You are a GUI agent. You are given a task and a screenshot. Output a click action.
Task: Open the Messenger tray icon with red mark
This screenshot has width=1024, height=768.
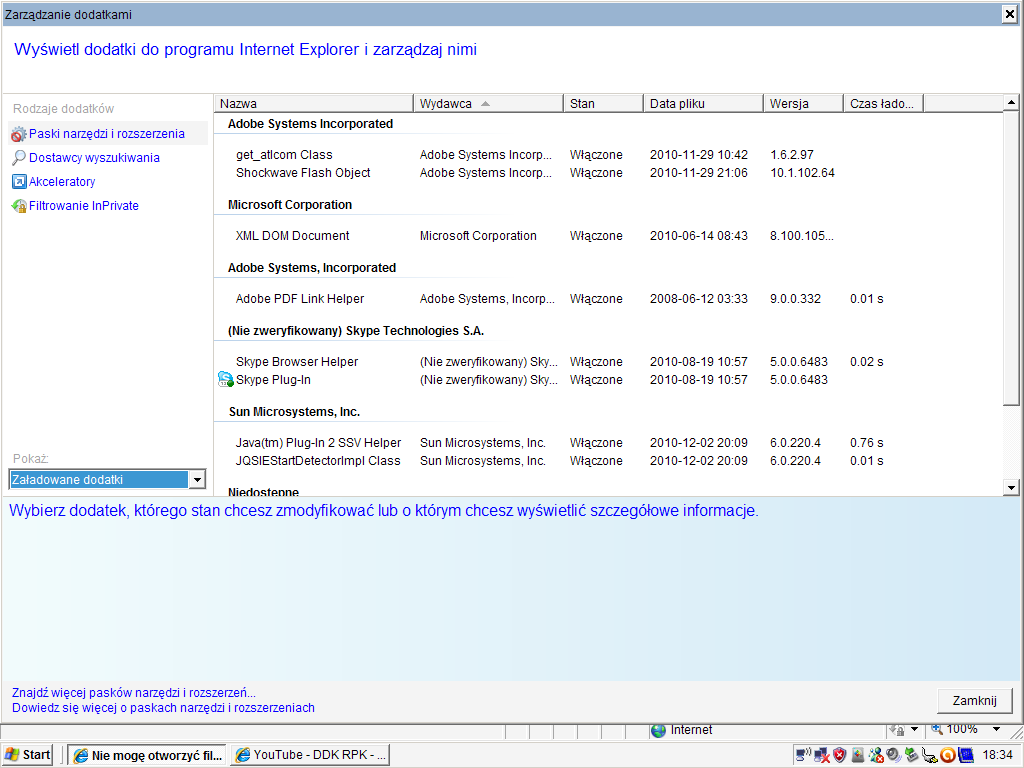point(876,755)
